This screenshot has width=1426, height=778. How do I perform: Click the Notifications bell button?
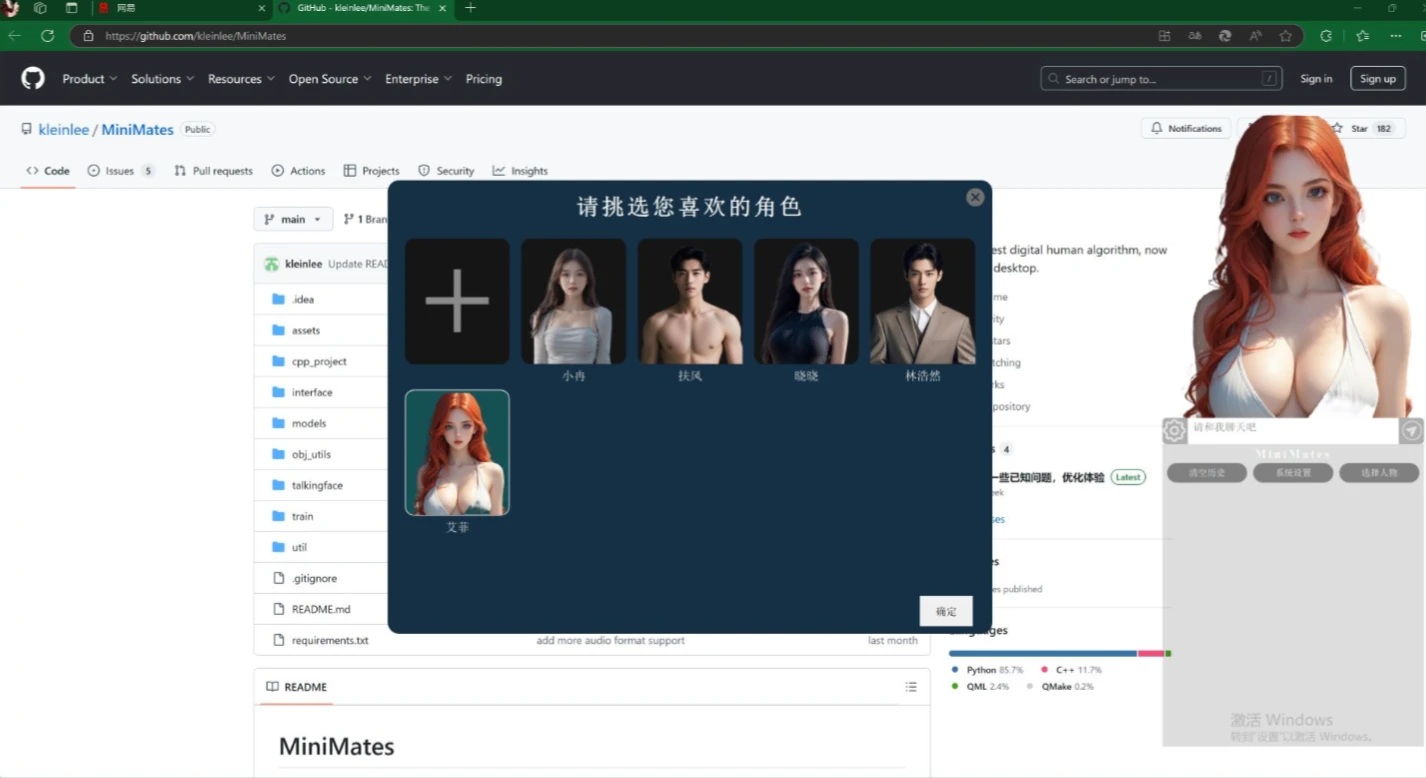[1186, 129]
